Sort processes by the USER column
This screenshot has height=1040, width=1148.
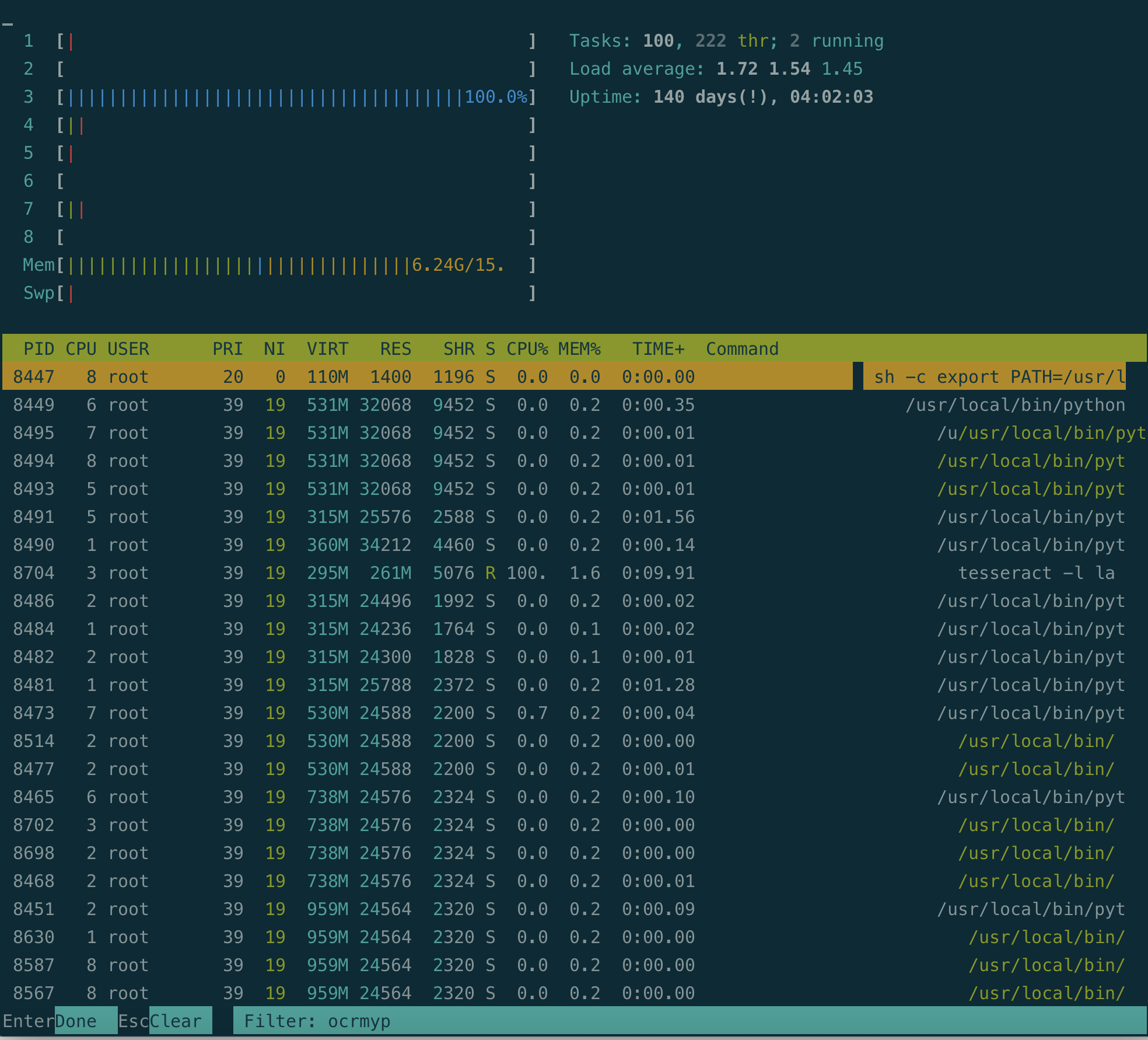(x=128, y=348)
